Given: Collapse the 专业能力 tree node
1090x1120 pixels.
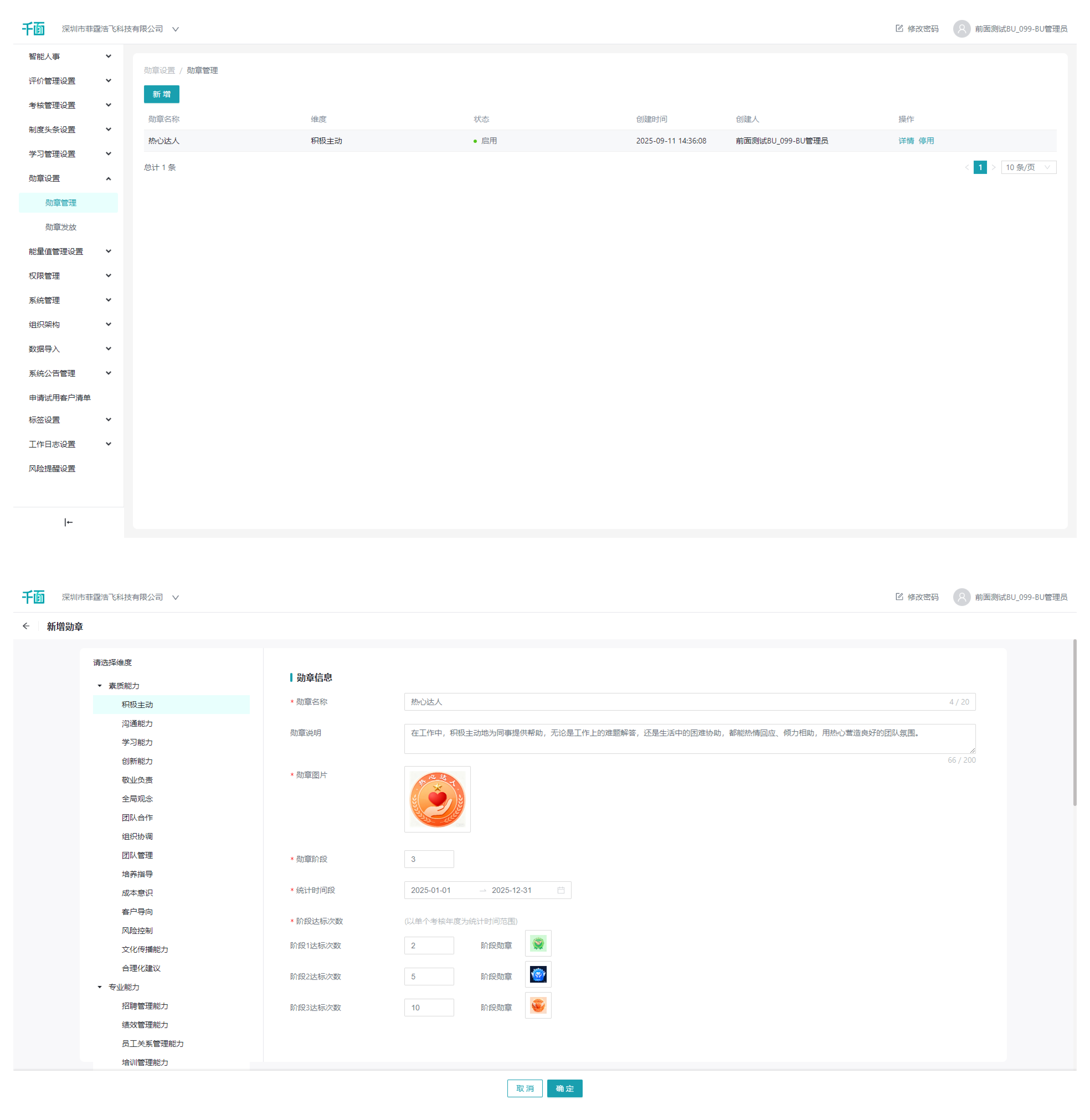Looking at the screenshot, I should coord(100,987).
